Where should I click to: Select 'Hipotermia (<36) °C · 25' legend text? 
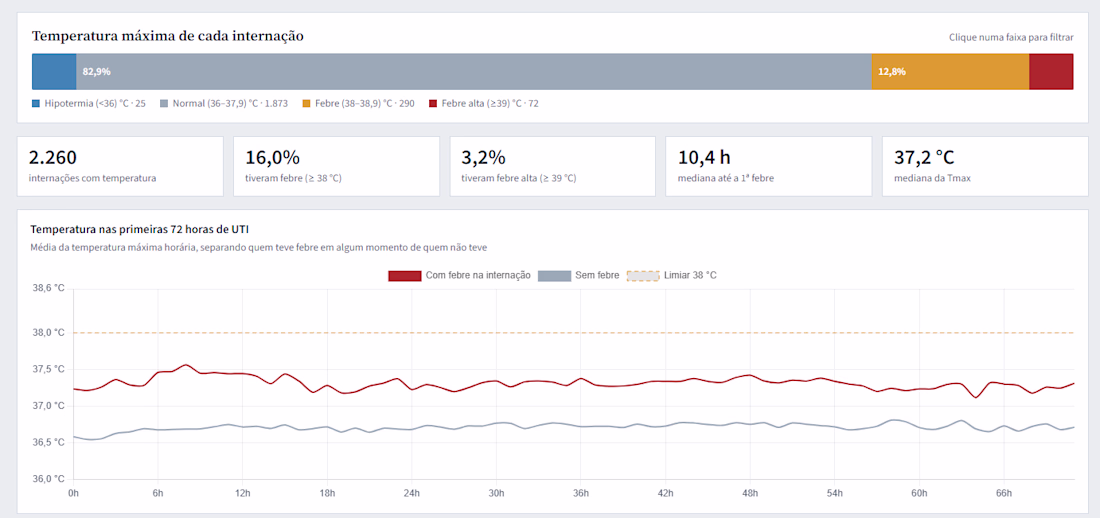[95, 104]
